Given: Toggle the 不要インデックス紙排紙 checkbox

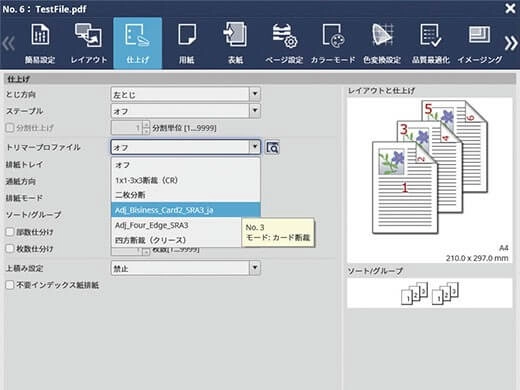Looking at the screenshot, I should tap(10, 285).
